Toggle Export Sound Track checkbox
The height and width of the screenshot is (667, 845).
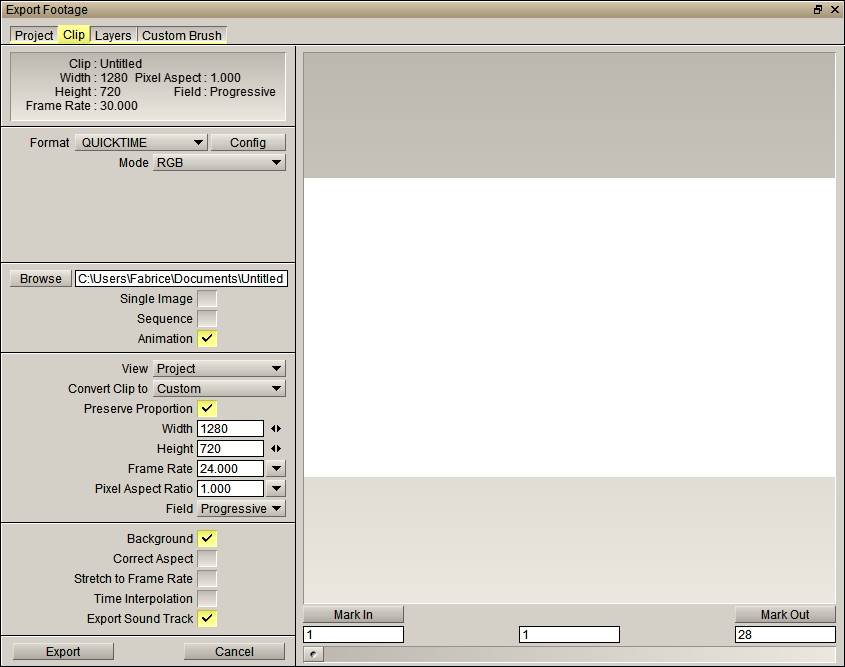(207, 619)
